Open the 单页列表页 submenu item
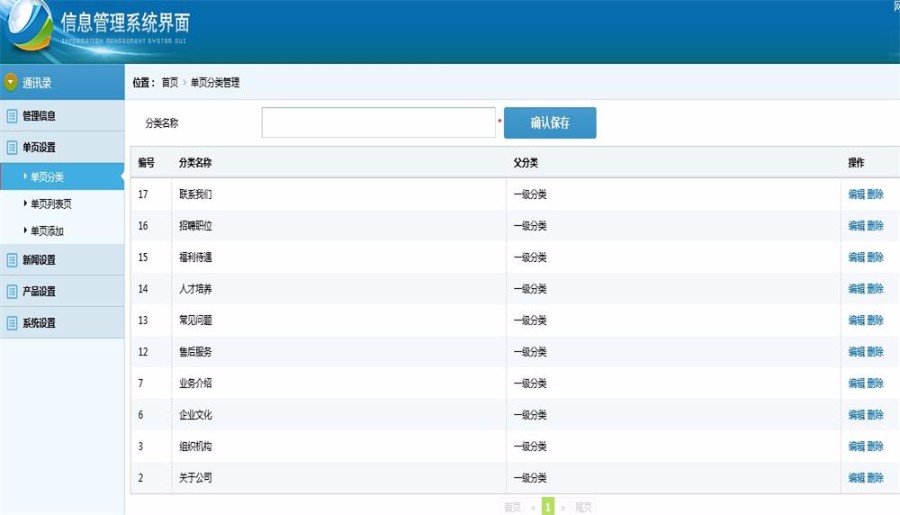This screenshot has height=515, width=900. (x=51, y=204)
